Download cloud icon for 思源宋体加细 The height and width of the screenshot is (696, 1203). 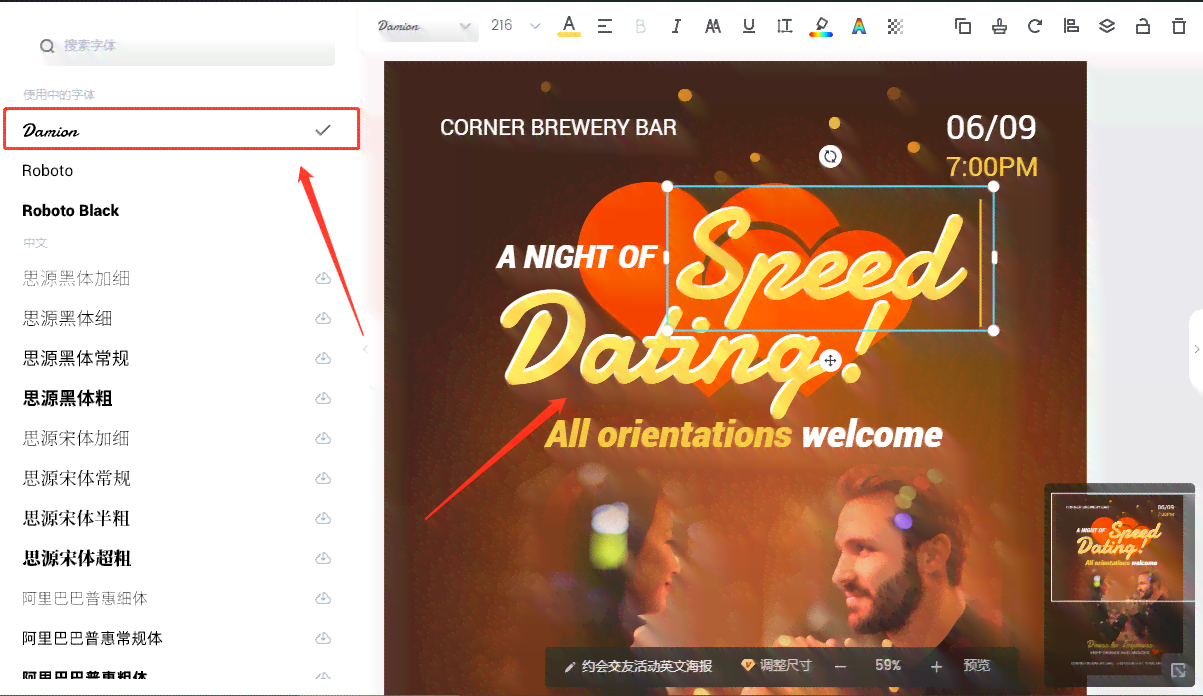point(323,438)
